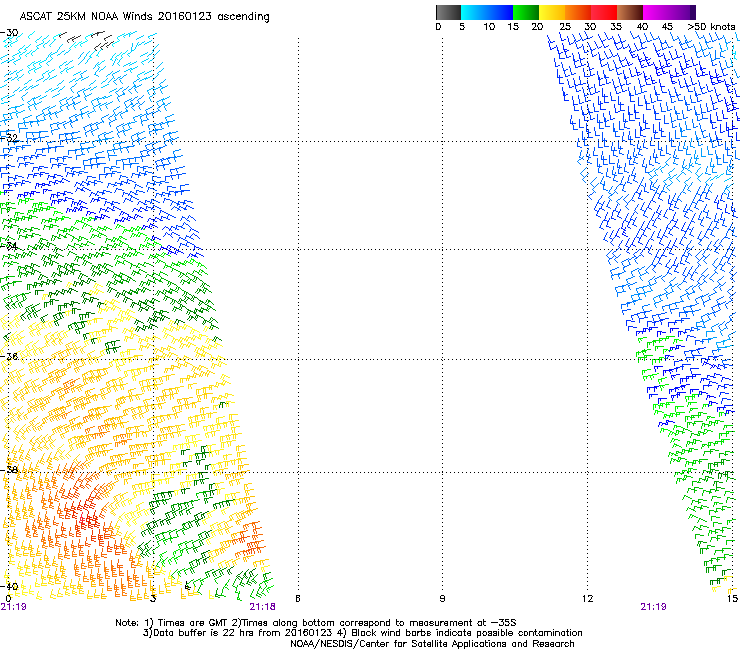Click the longitude '12' axis label

pyautogui.click(x=587, y=599)
